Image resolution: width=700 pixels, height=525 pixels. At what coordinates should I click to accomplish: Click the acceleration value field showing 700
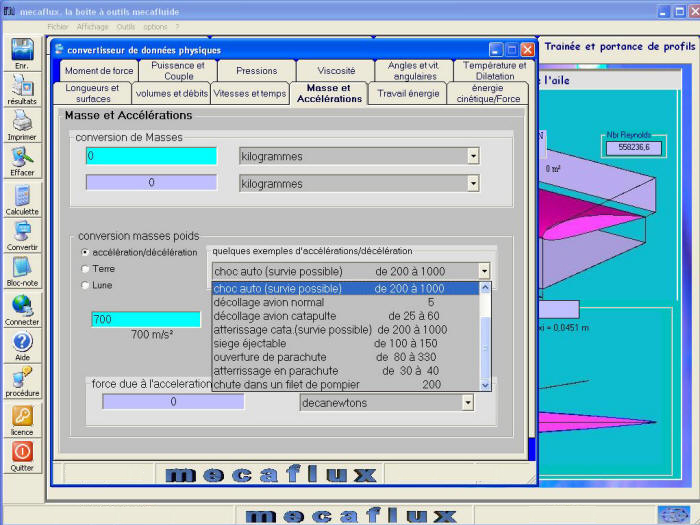[x=145, y=319]
